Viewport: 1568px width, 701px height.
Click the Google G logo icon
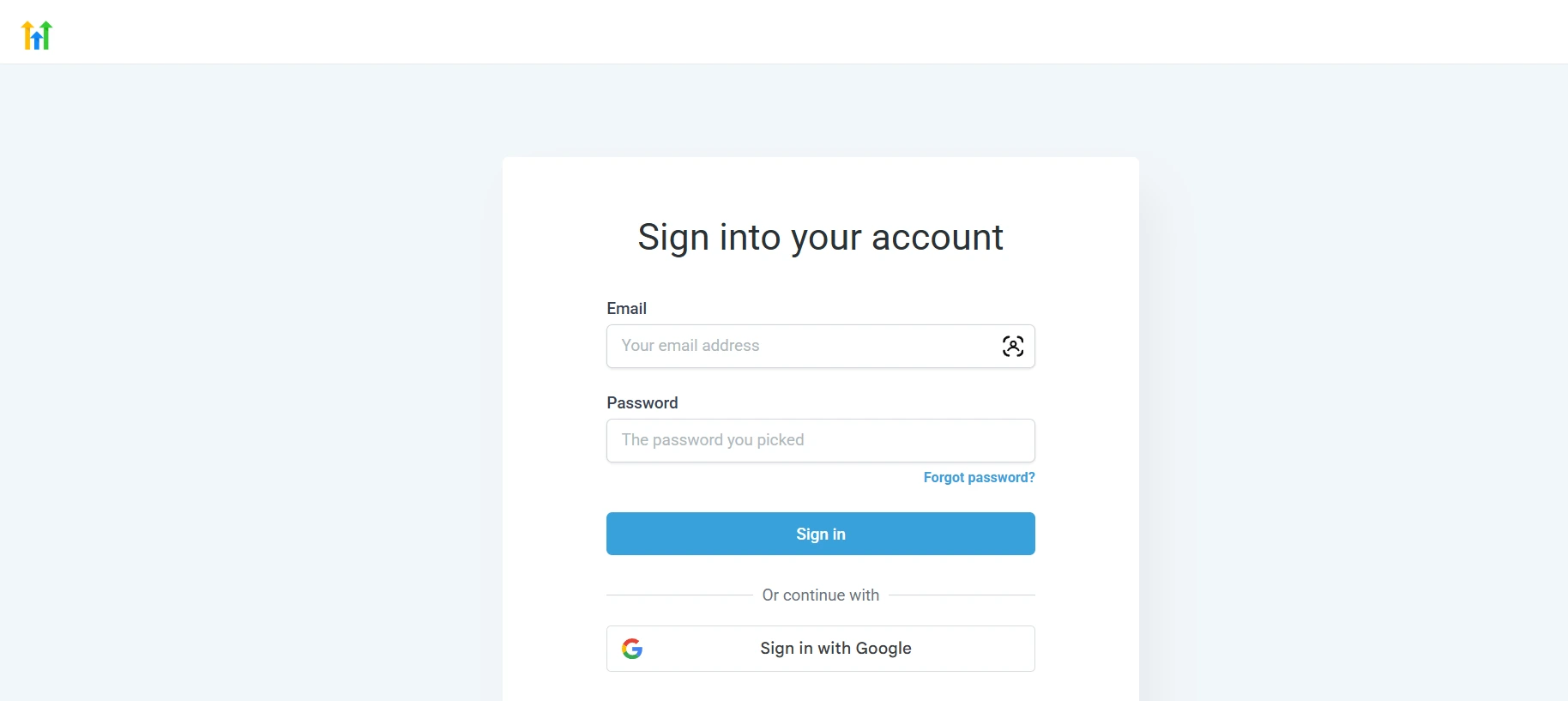click(632, 649)
